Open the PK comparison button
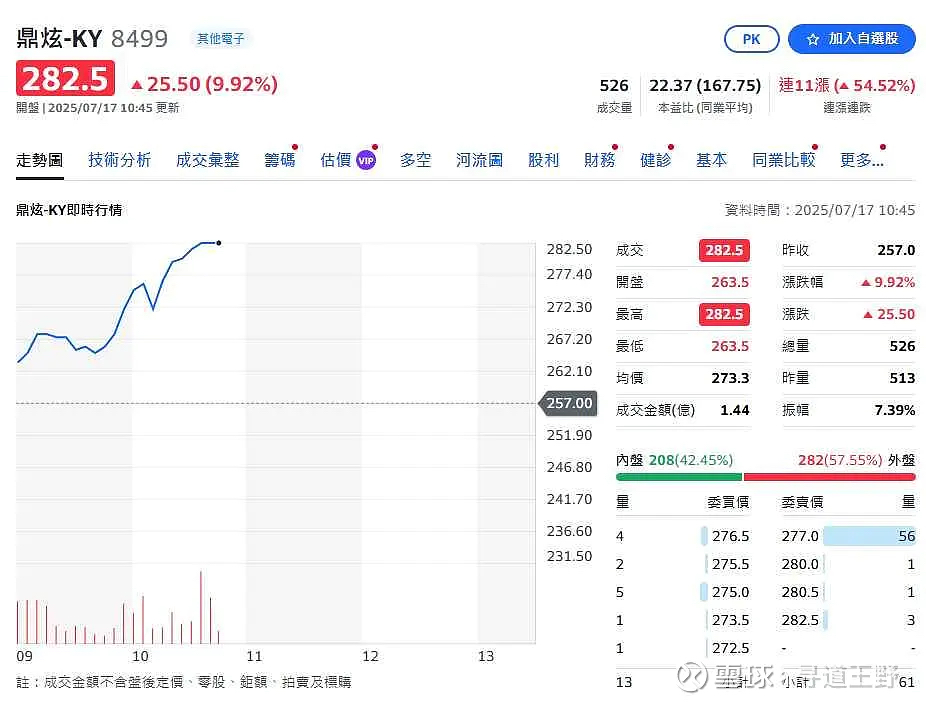The width and height of the screenshot is (926, 705). coord(751,39)
